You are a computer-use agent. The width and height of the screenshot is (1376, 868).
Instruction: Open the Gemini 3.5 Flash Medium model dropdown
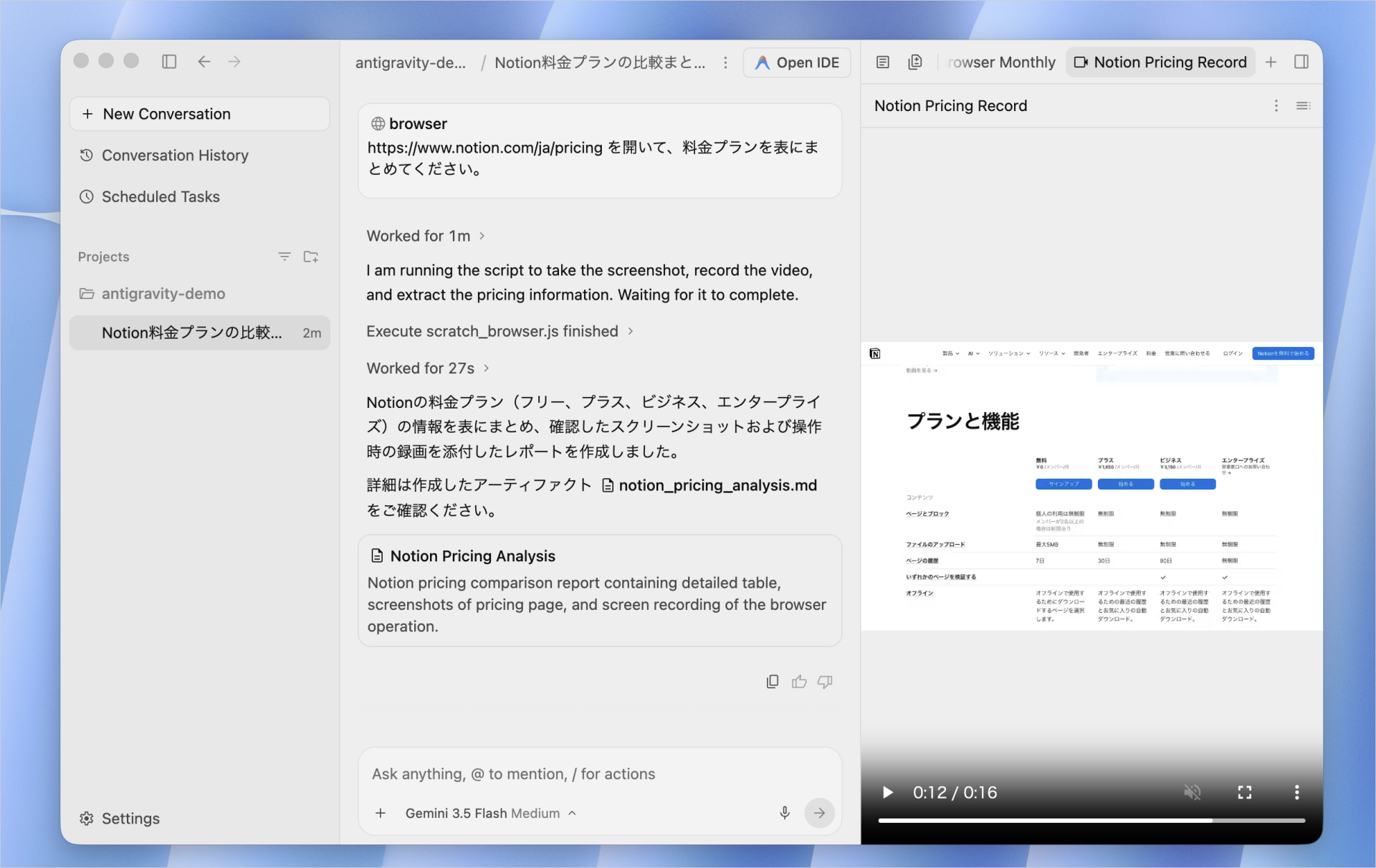point(490,813)
